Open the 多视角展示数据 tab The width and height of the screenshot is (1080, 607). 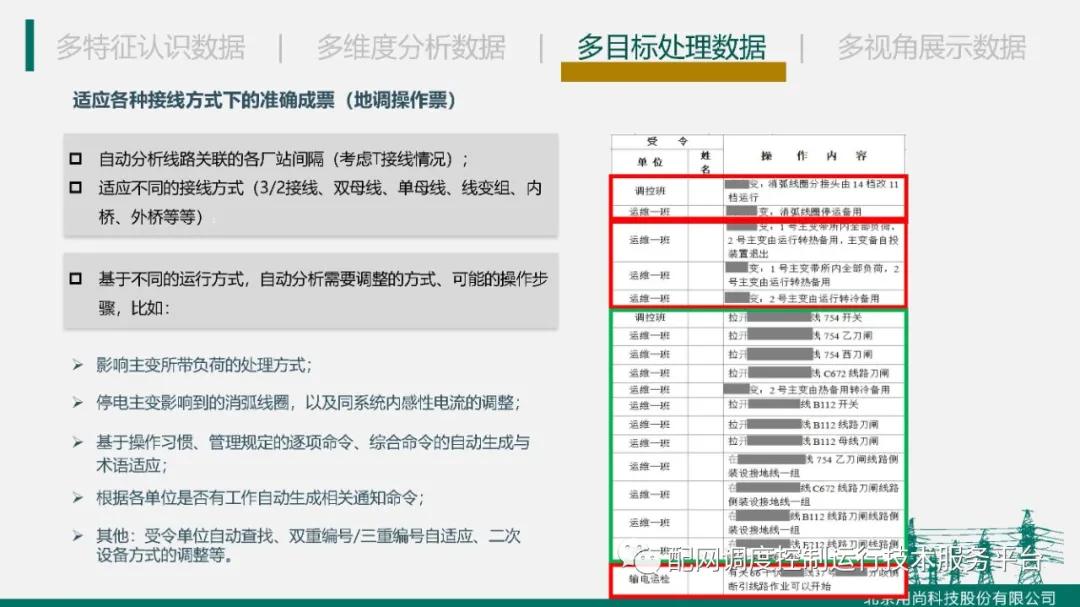931,47
